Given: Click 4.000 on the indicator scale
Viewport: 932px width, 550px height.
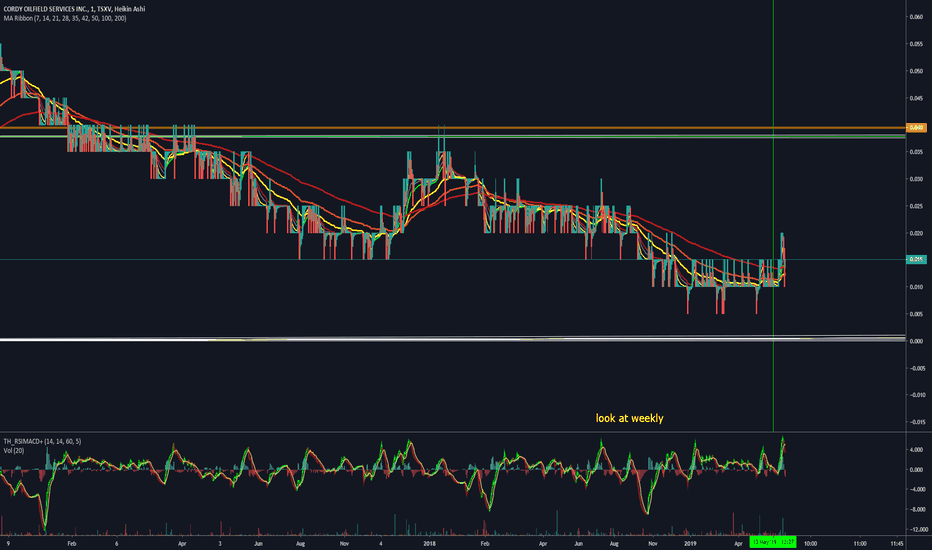Looking at the screenshot, I should click(x=916, y=450).
